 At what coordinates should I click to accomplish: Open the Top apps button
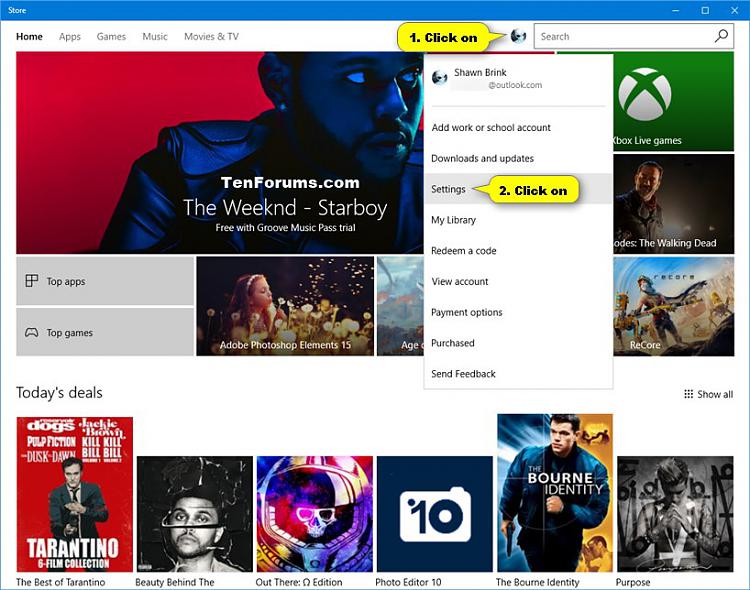(x=105, y=281)
